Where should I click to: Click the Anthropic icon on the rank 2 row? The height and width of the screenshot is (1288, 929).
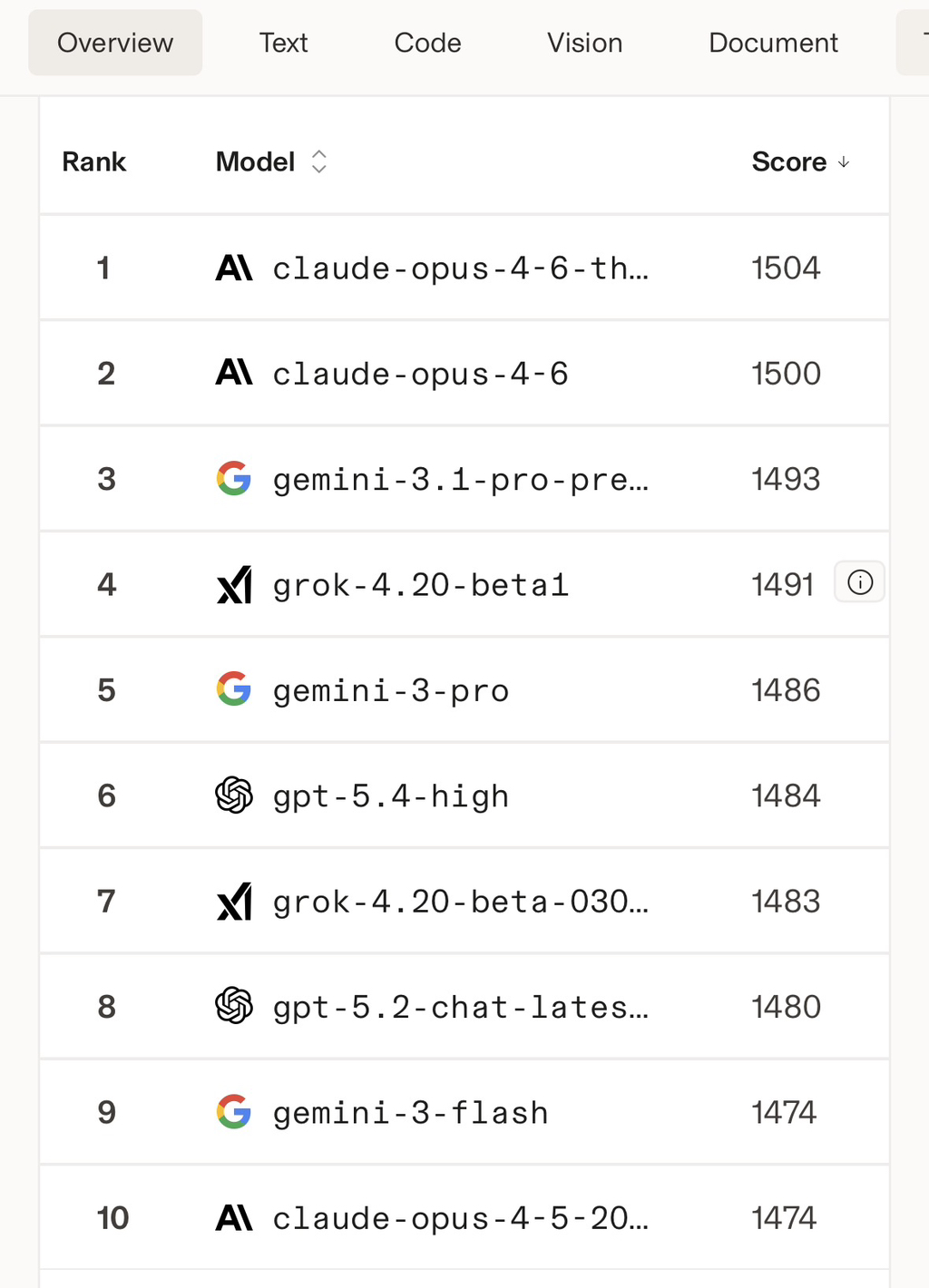click(234, 373)
